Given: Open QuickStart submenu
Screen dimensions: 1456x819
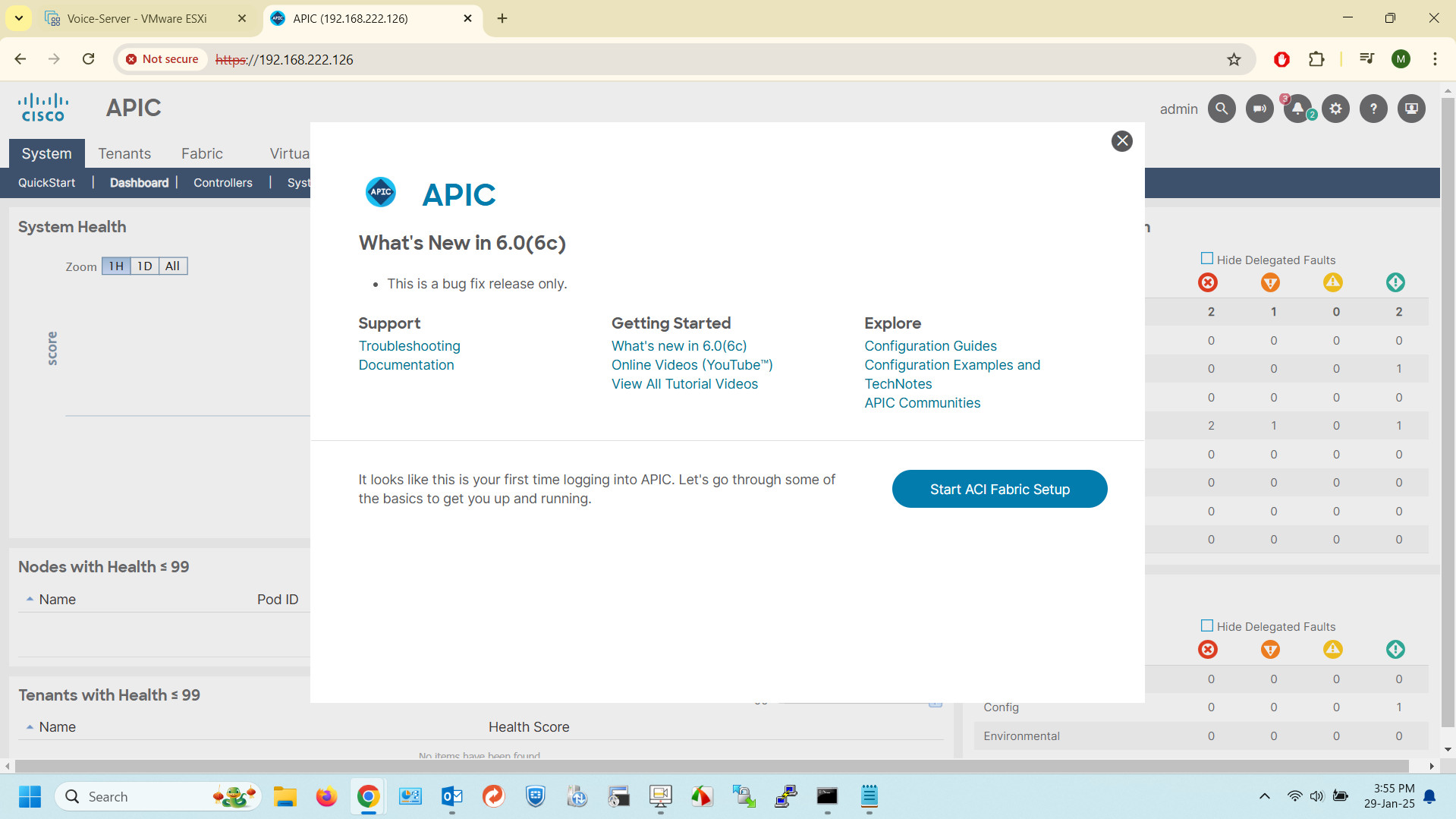Looking at the screenshot, I should tap(46, 183).
